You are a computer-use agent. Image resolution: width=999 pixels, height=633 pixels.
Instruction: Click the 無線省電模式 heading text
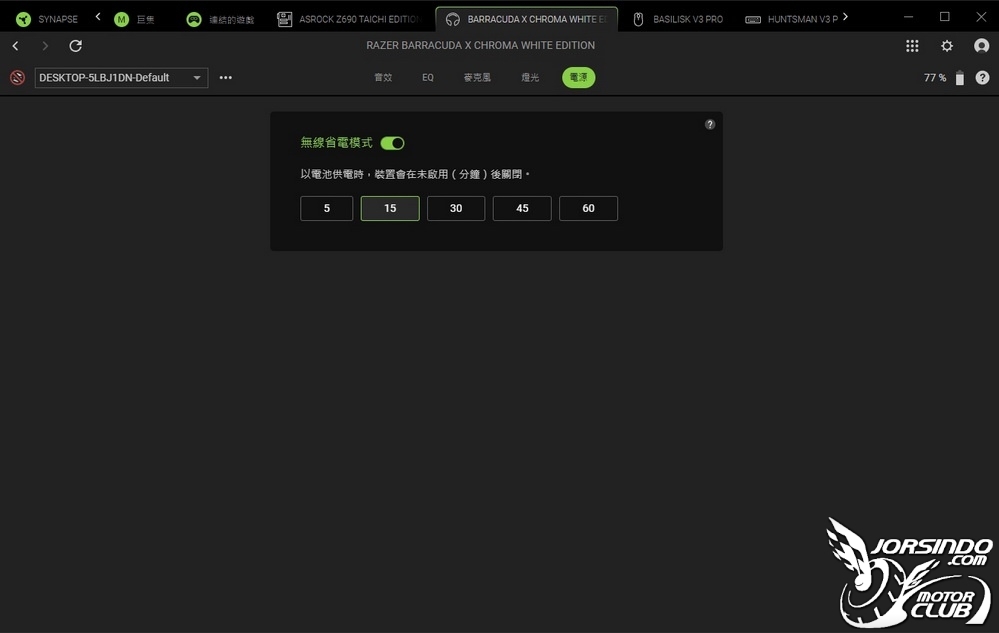click(x=336, y=143)
